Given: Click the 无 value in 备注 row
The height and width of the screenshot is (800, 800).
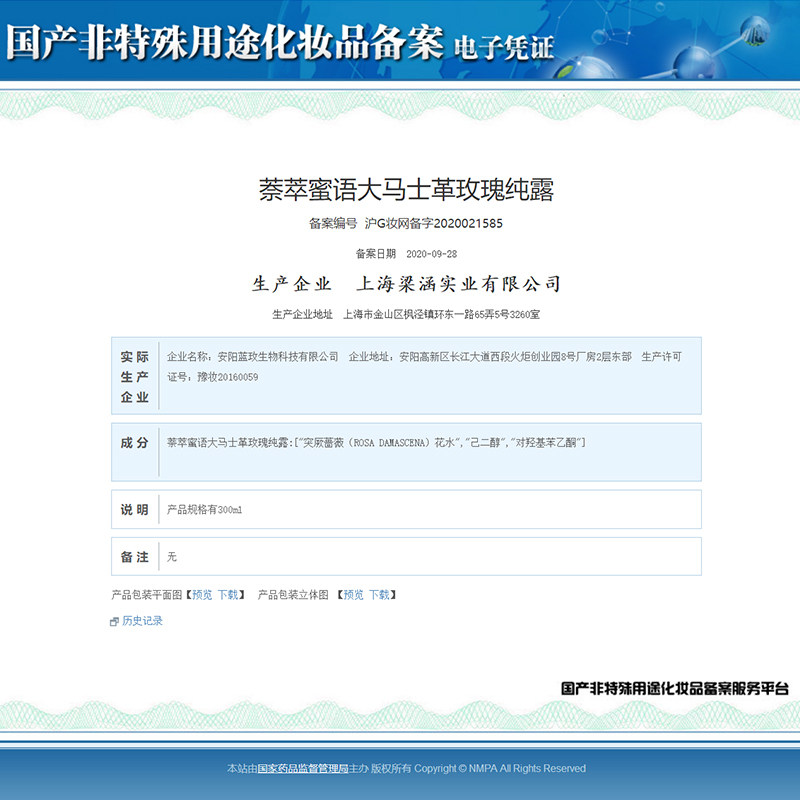Looking at the screenshot, I should tap(172, 557).
